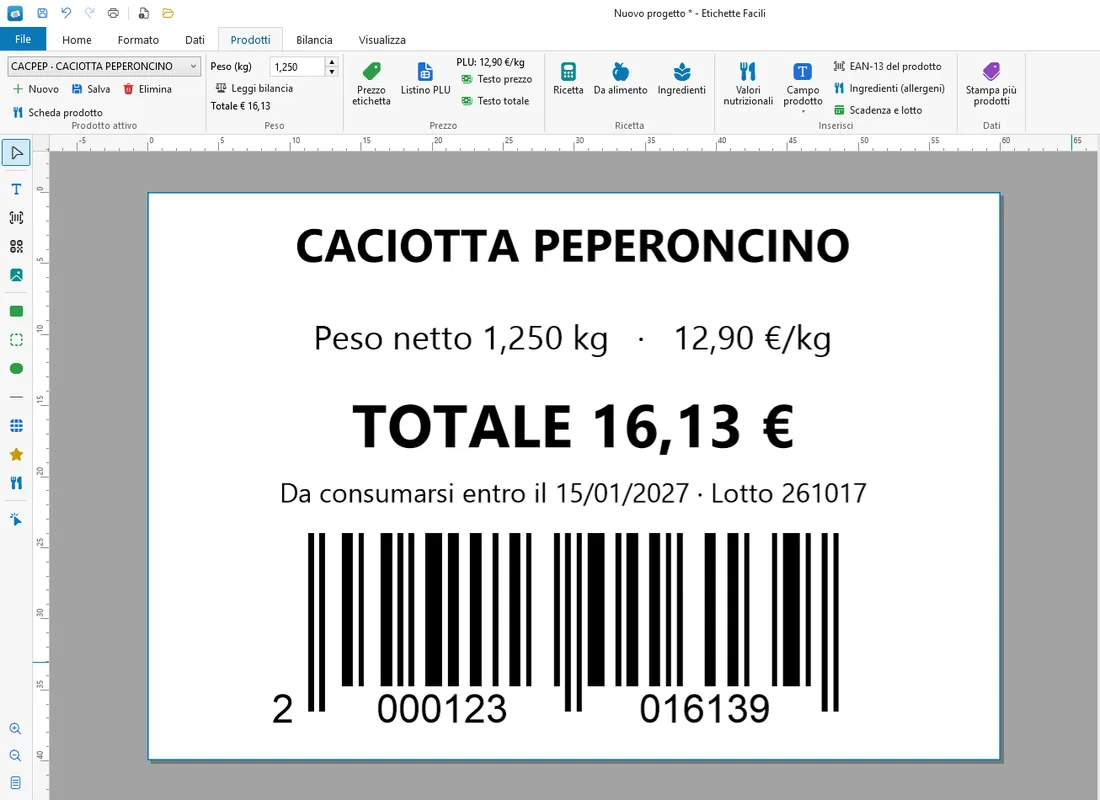Print the label via printer icon
The width and height of the screenshot is (1100, 800).
113,13
